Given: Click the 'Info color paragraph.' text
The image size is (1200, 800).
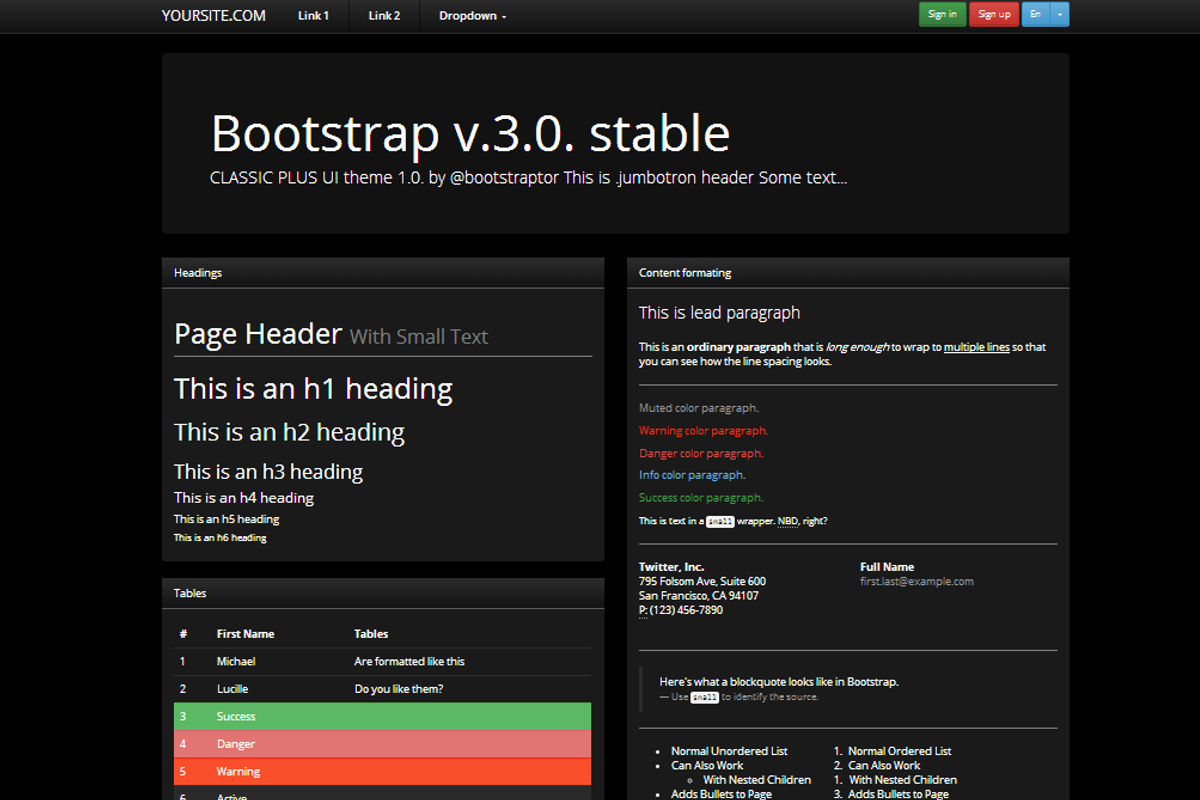Looking at the screenshot, I should (692, 475).
